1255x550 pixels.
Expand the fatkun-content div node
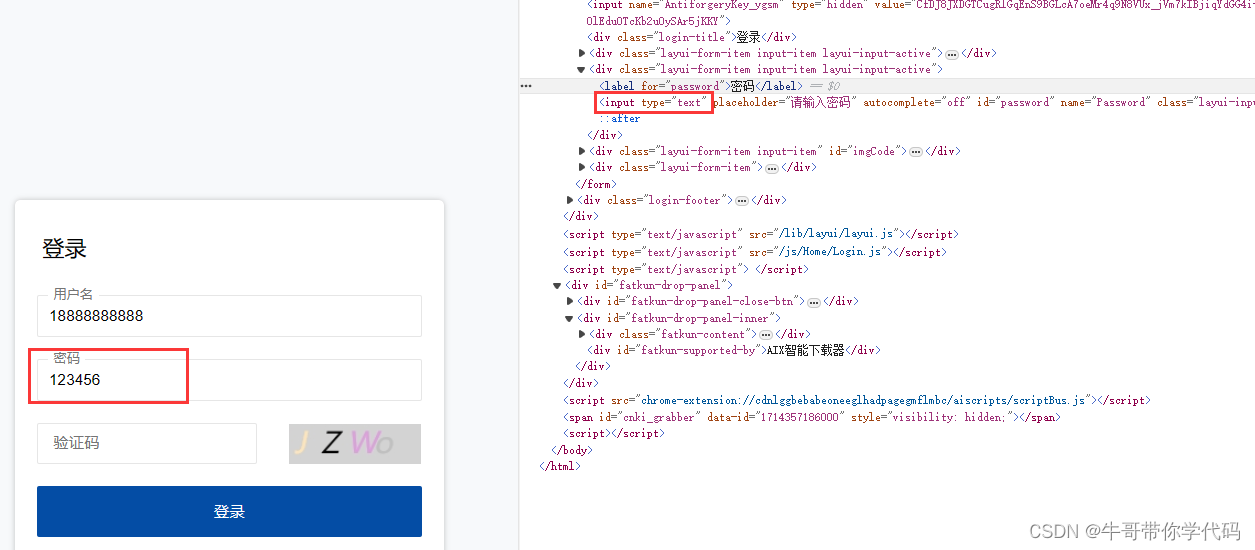click(583, 334)
